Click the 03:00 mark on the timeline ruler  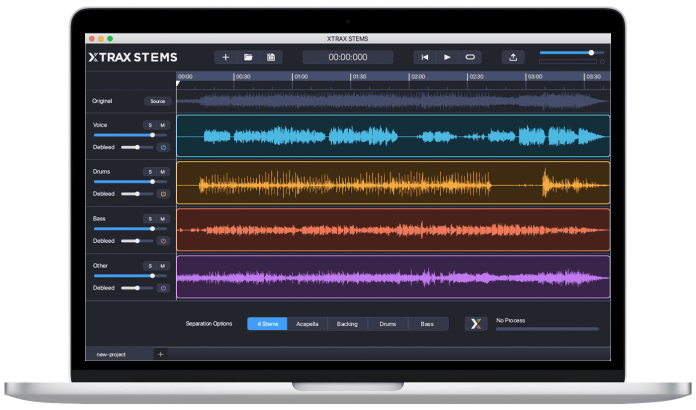click(535, 77)
